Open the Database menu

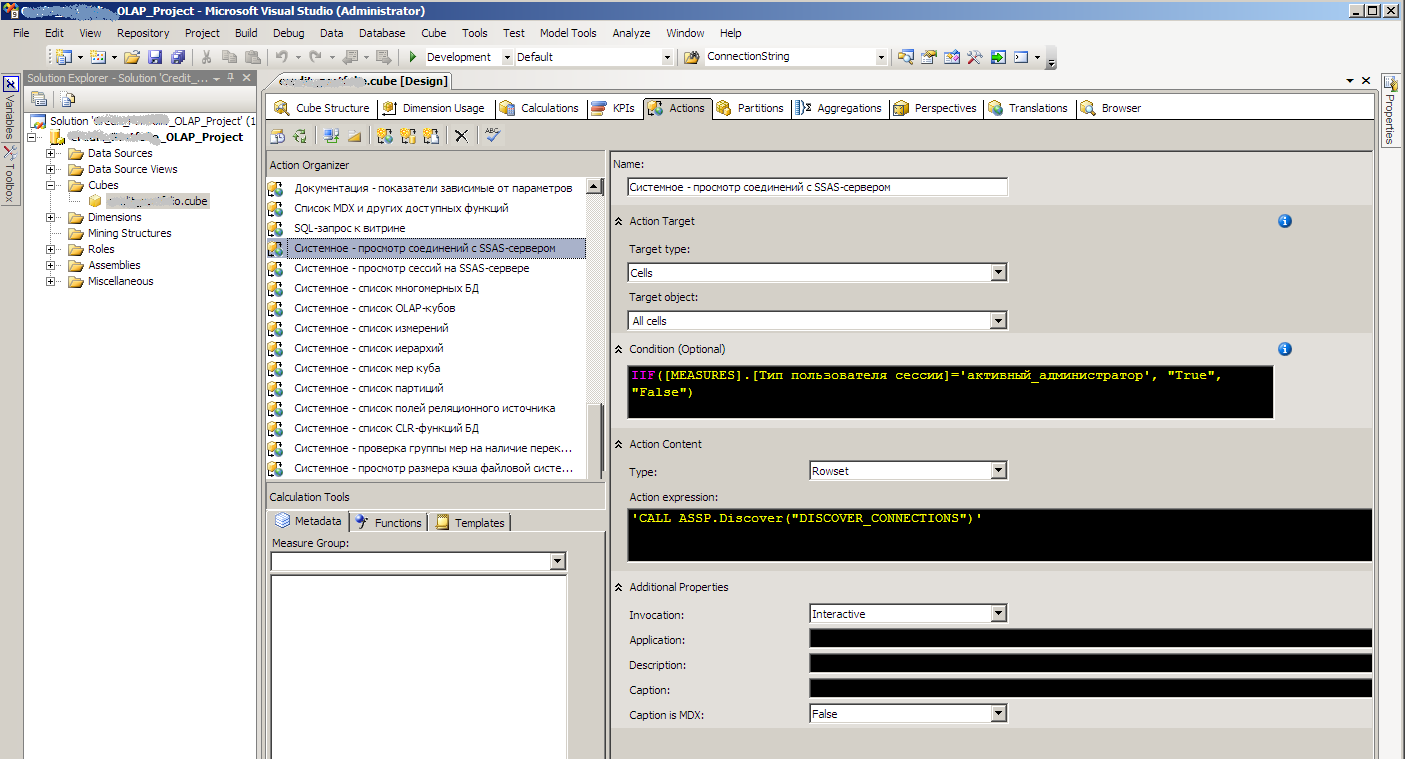point(382,33)
